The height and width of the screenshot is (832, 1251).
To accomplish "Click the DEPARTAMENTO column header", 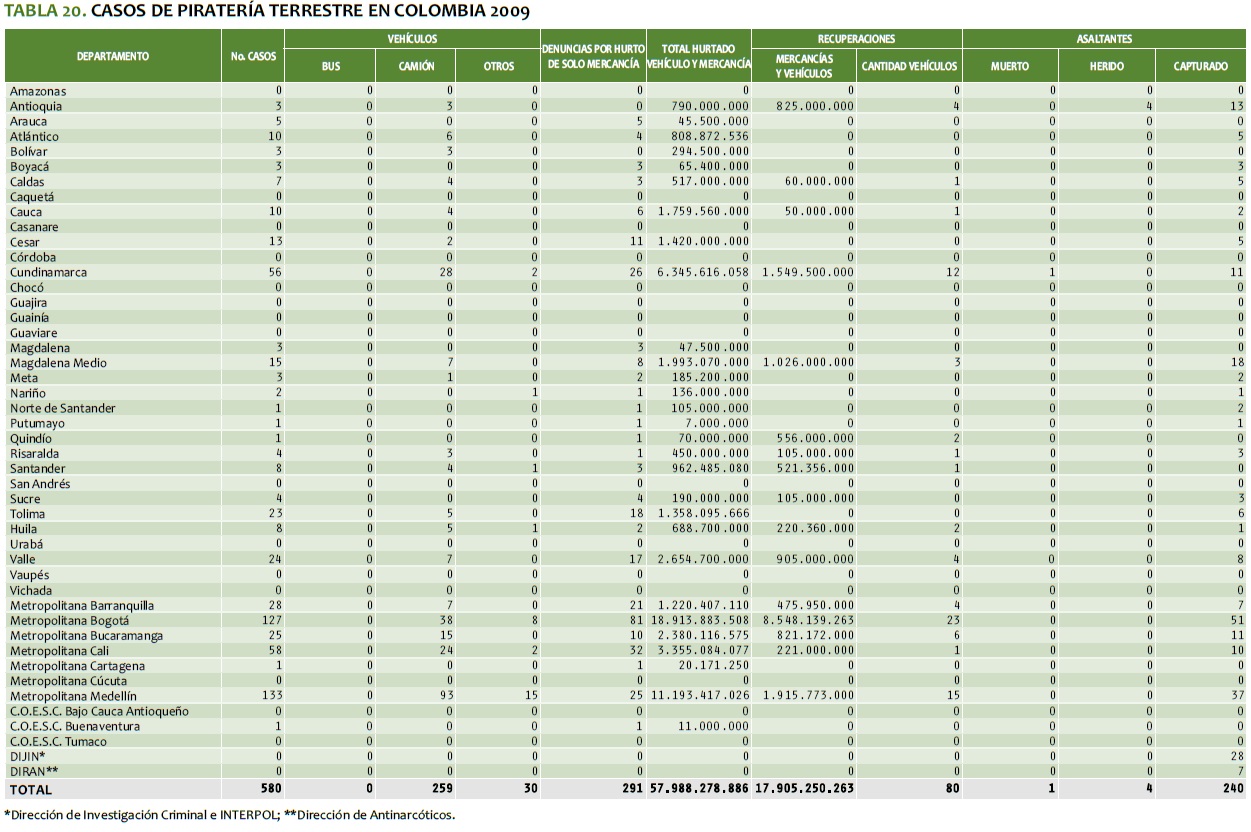I will click(x=112, y=56).
